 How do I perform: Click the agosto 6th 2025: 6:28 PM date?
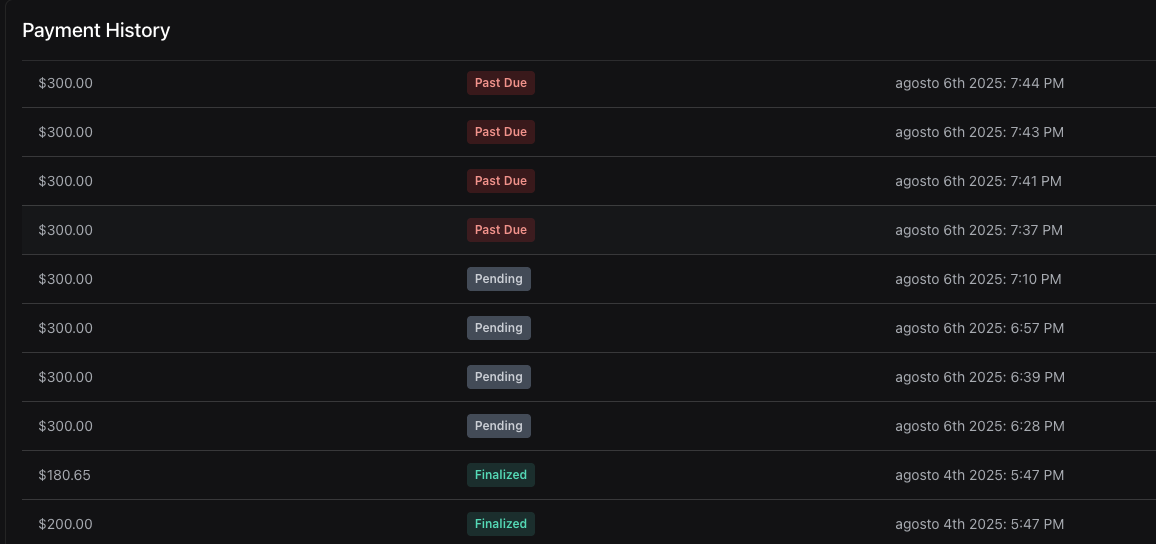[x=979, y=426]
